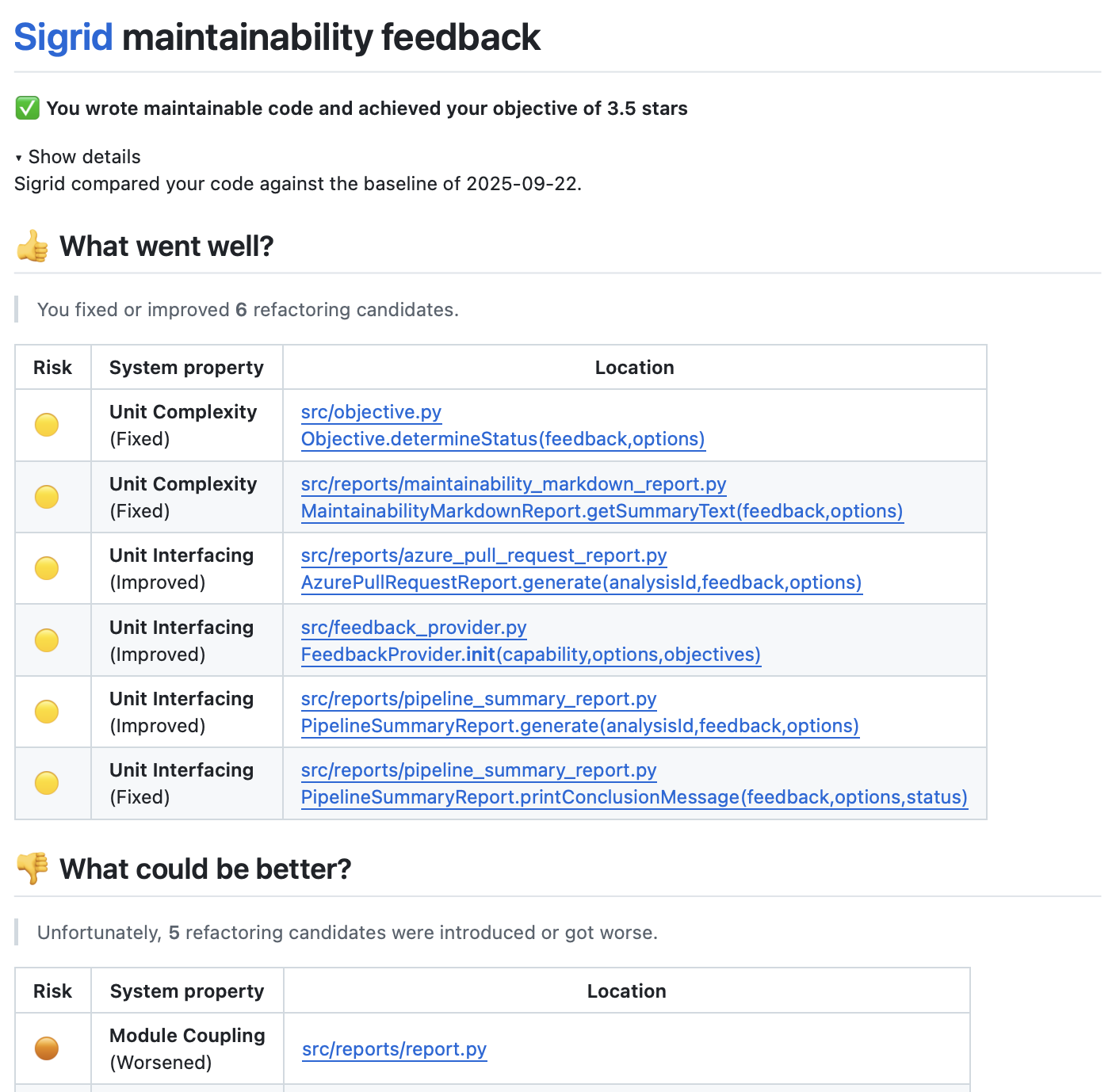
Task: Click the yellow risk dot for src/objective.py
Action: pyautogui.click(x=47, y=425)
